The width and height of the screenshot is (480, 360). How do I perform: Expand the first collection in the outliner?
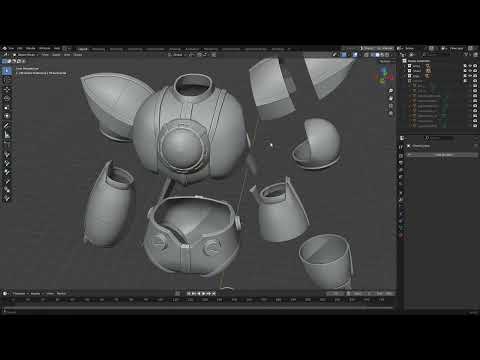pos(406,66)
